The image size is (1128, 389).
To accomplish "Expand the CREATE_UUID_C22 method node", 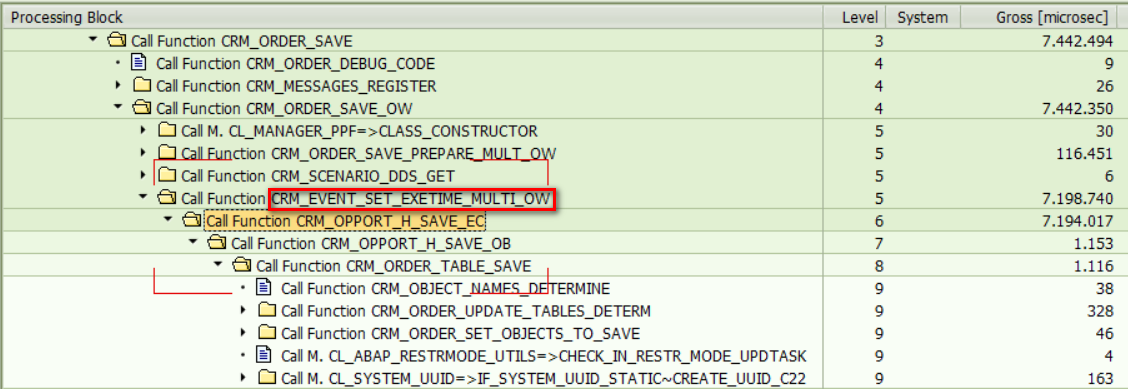I will (243, 377).
